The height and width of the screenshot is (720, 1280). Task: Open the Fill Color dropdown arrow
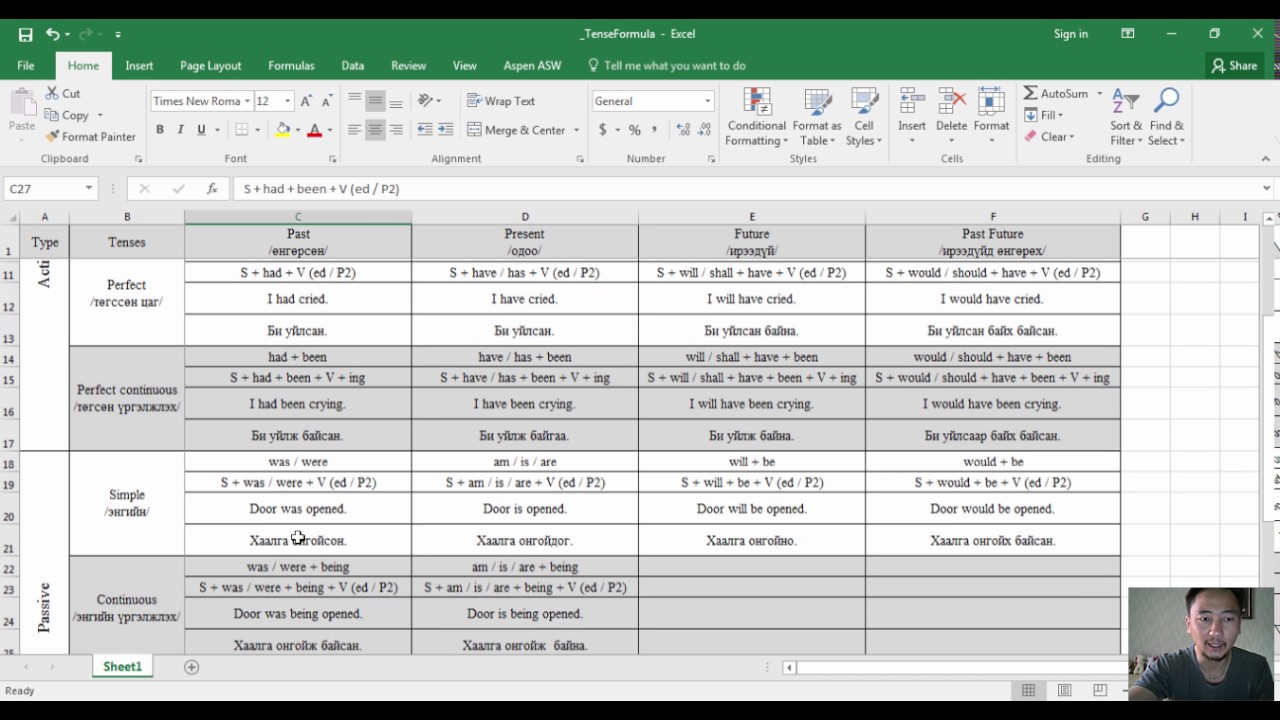click(x=297, y=130)
